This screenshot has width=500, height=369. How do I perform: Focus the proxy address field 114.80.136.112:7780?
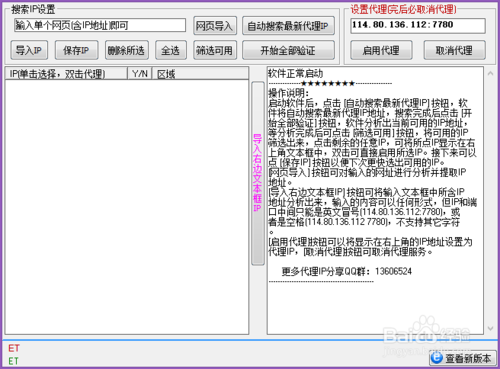418,26
